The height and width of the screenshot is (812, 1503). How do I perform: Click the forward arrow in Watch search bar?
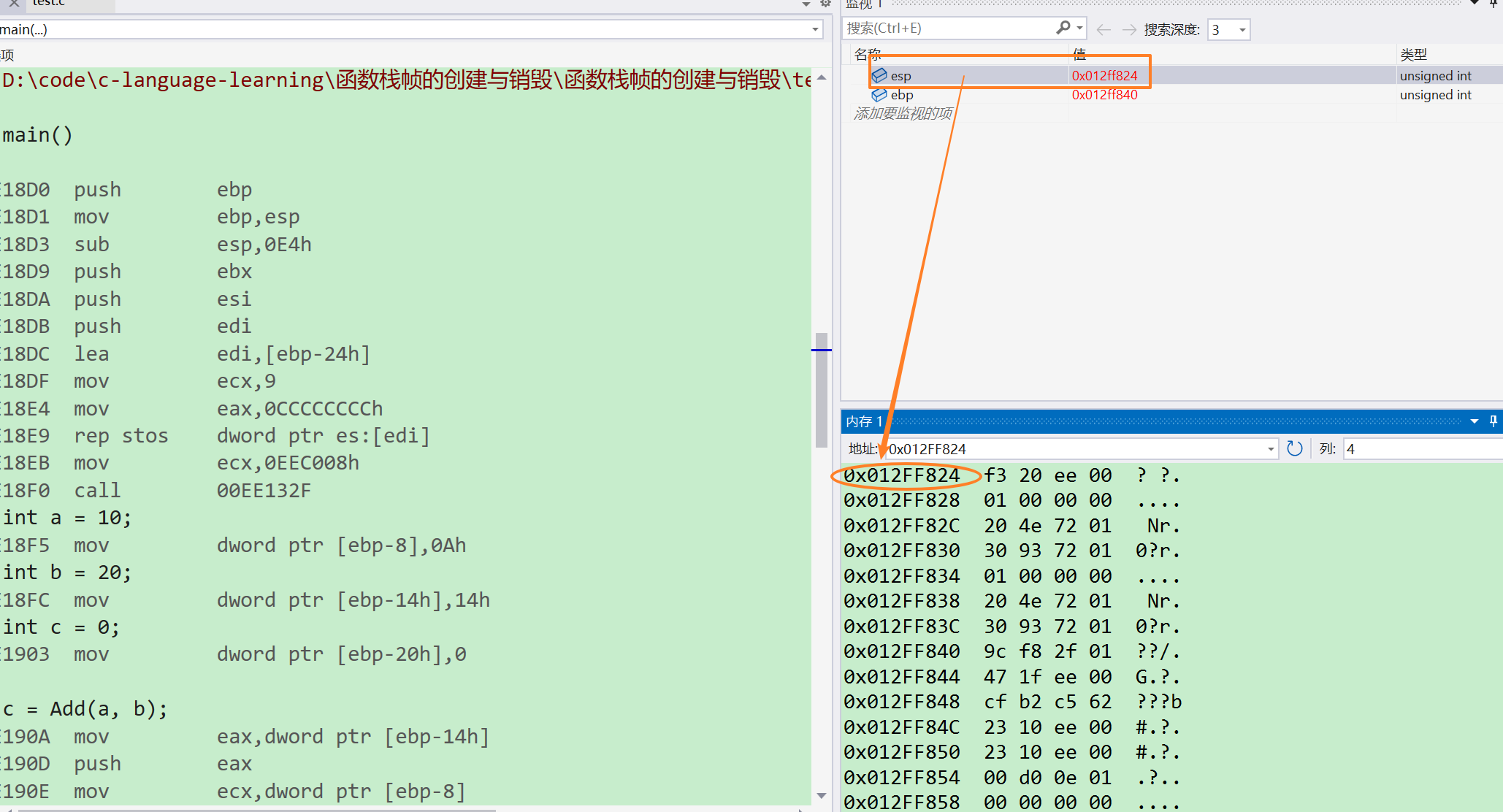(1129, 29)
